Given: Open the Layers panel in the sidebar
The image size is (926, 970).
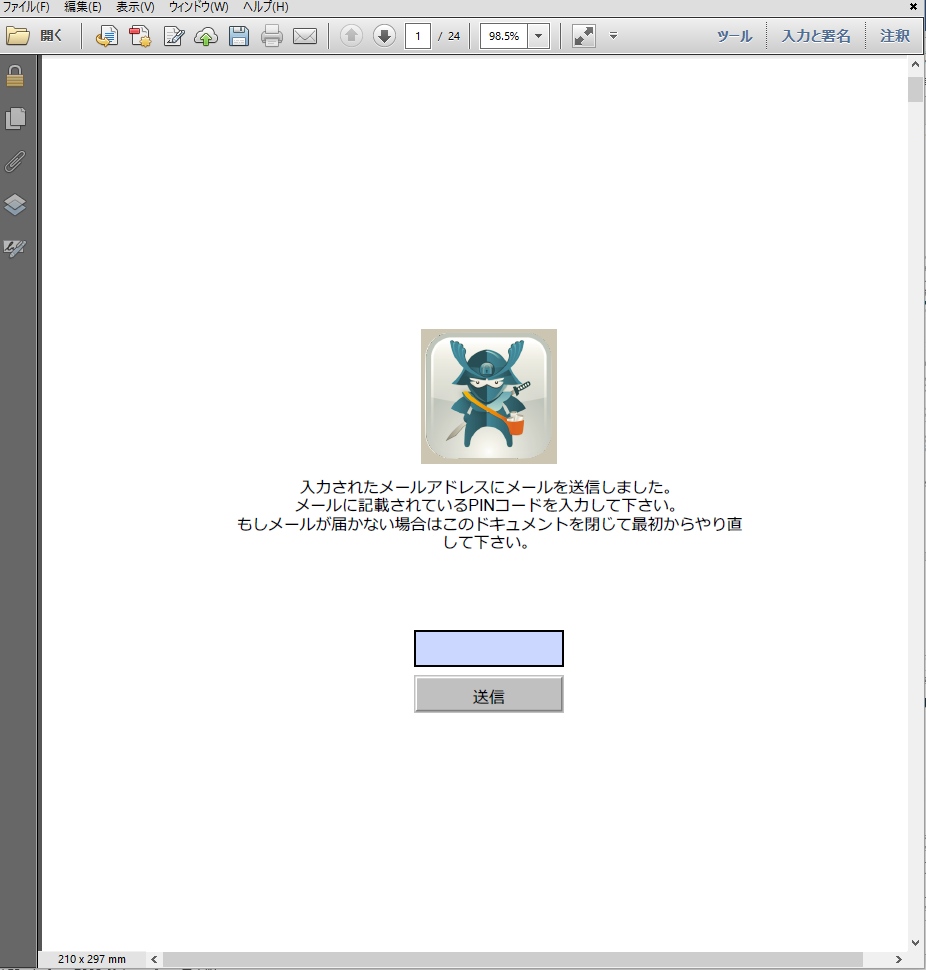Looking at the screenshot, I should click(15, 206).
